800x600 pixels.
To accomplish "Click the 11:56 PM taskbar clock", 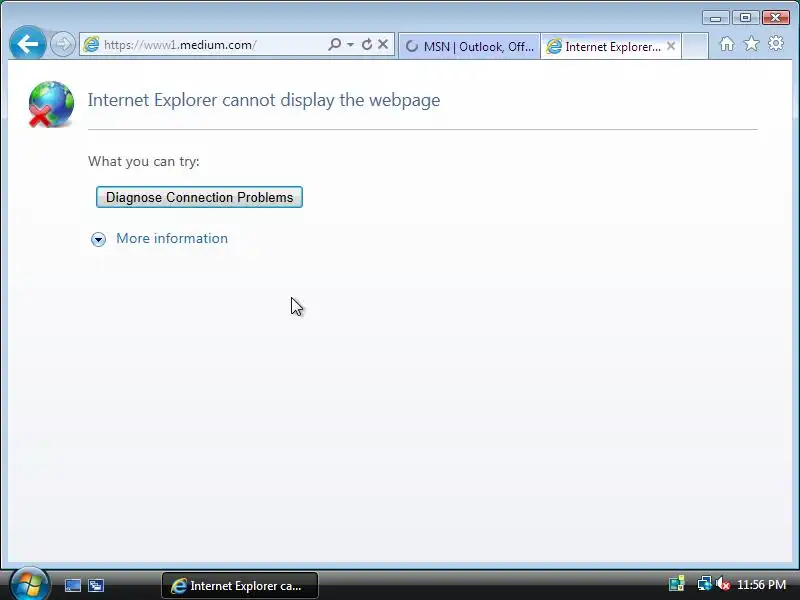I will coord(762,584).
